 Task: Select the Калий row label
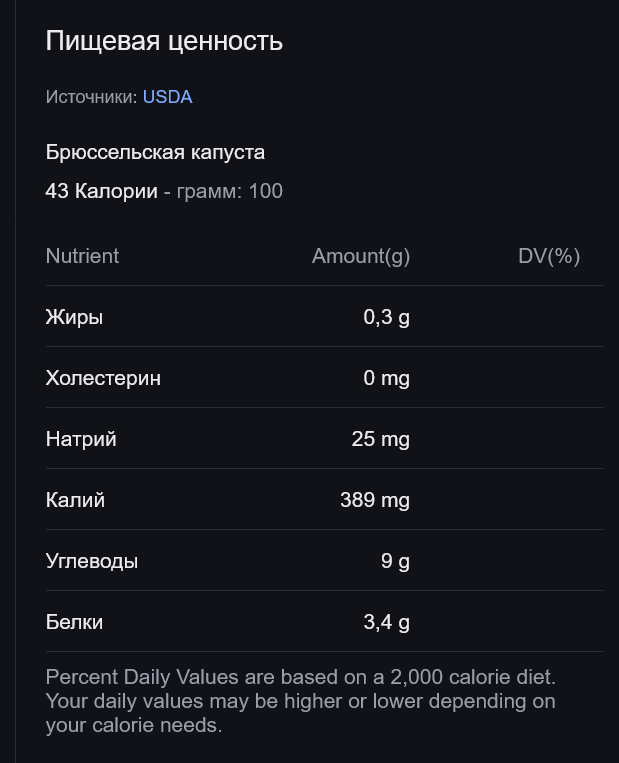75,500
